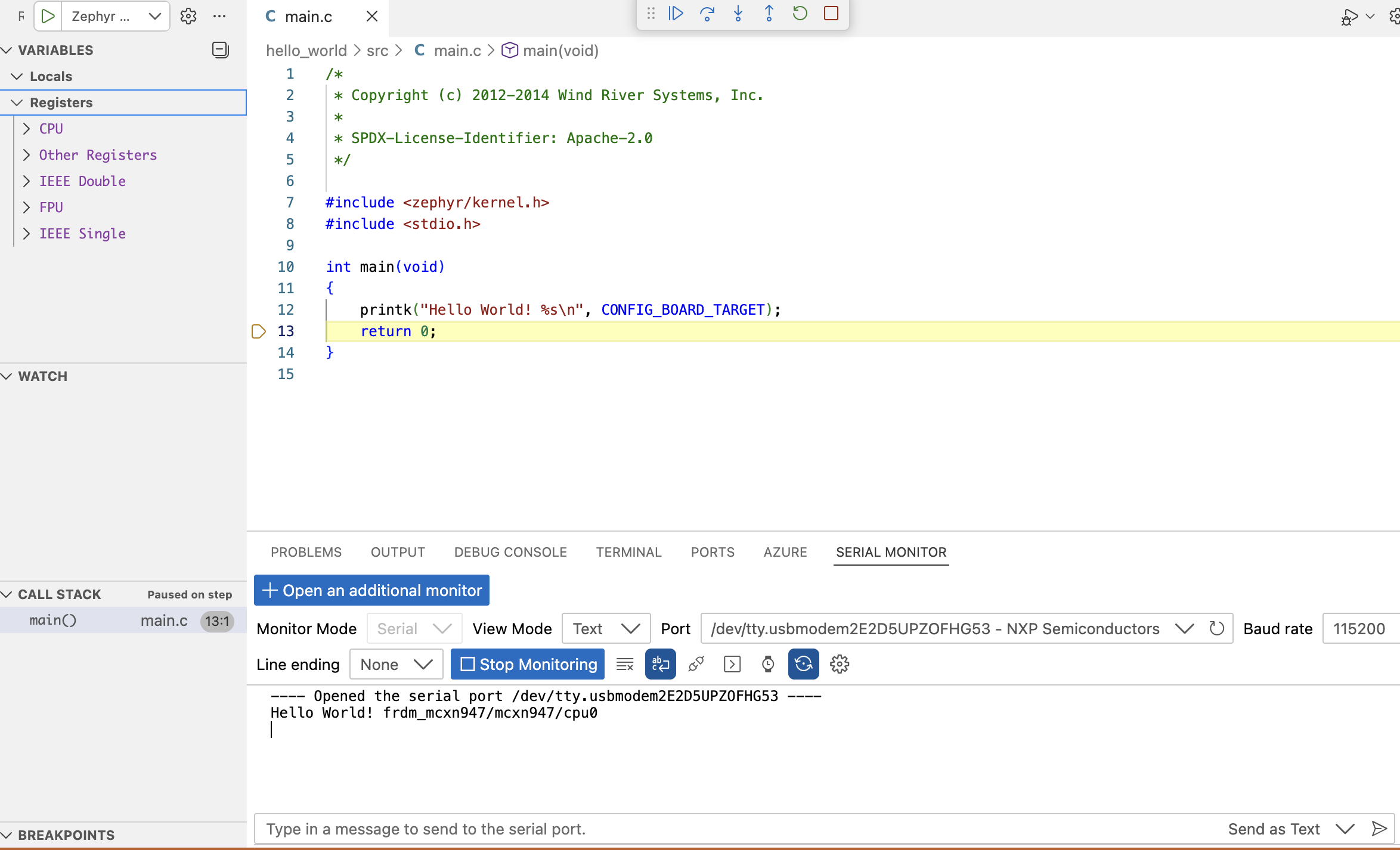Viewport: 1400px width, 850px height.
Task: Open the View Mode dropdown
Action: (x=605, y=628)
